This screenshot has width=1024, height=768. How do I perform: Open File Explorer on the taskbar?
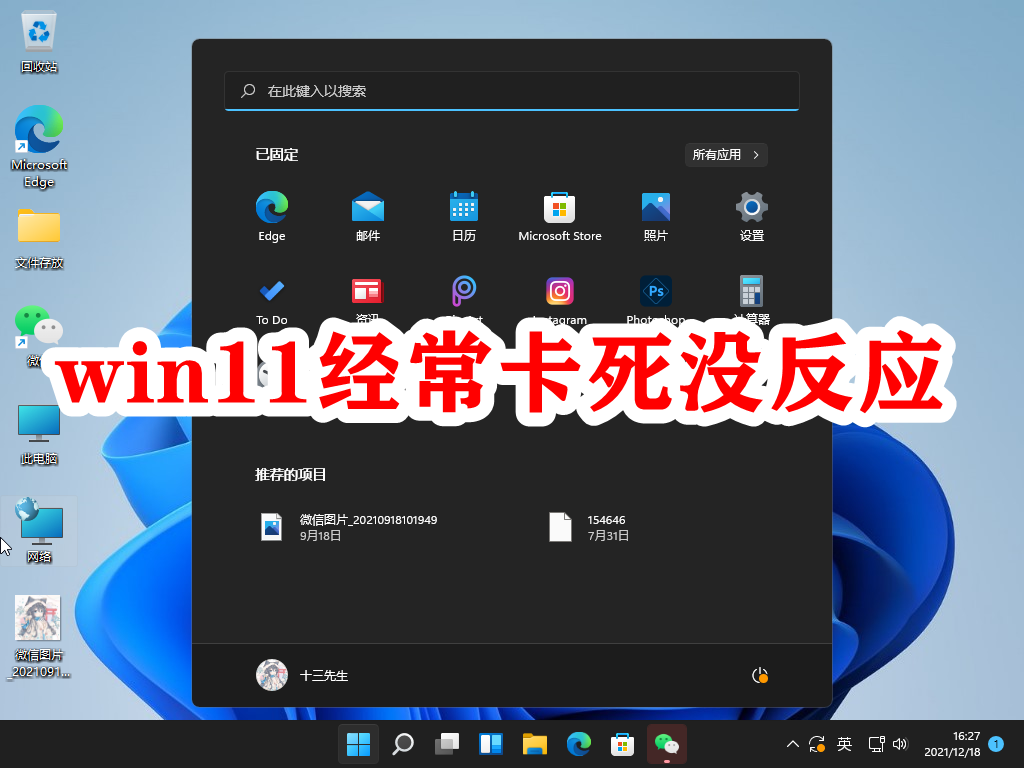point(535,744)
